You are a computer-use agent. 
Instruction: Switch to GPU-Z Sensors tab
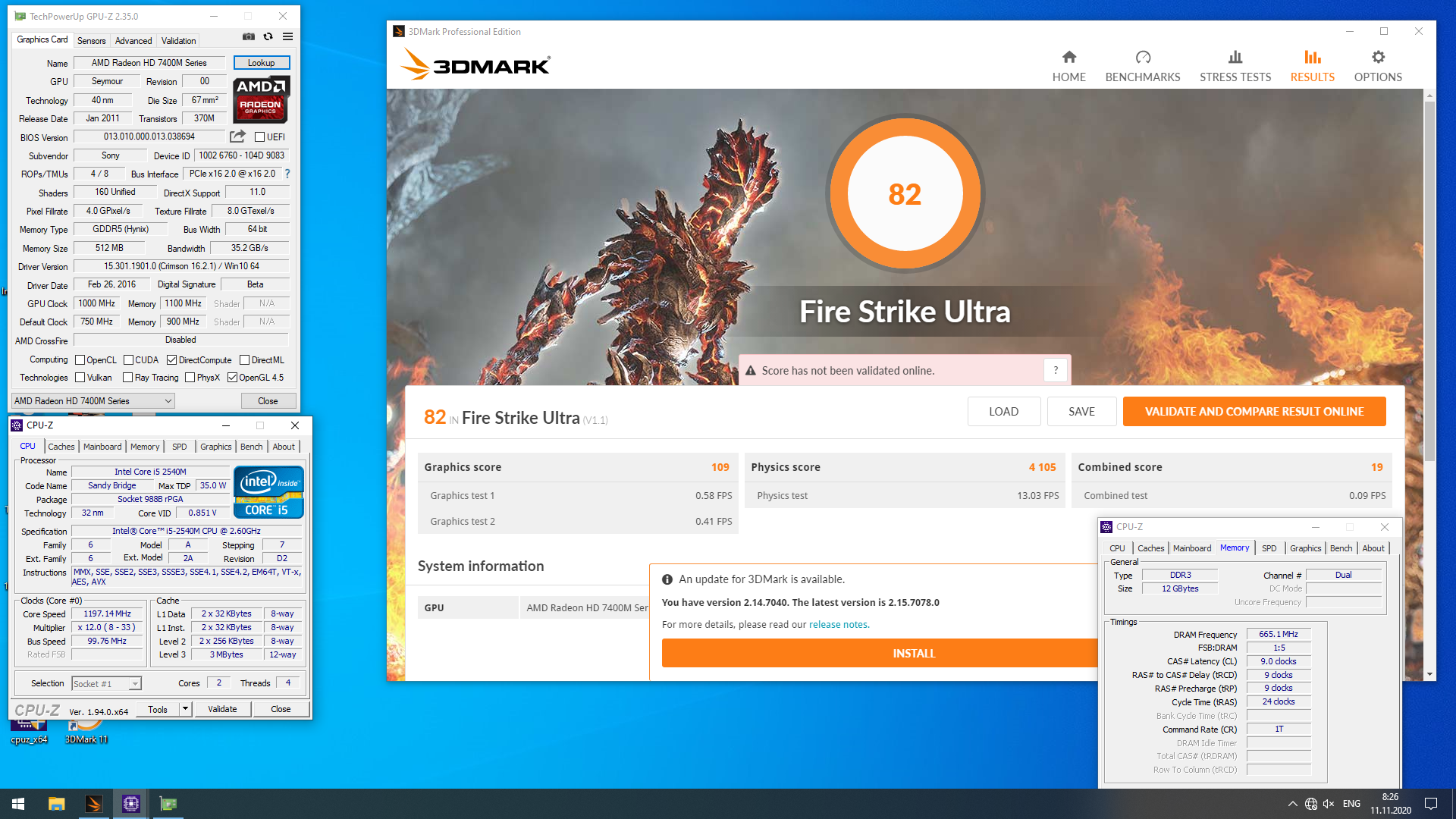(x=91, y=41)
